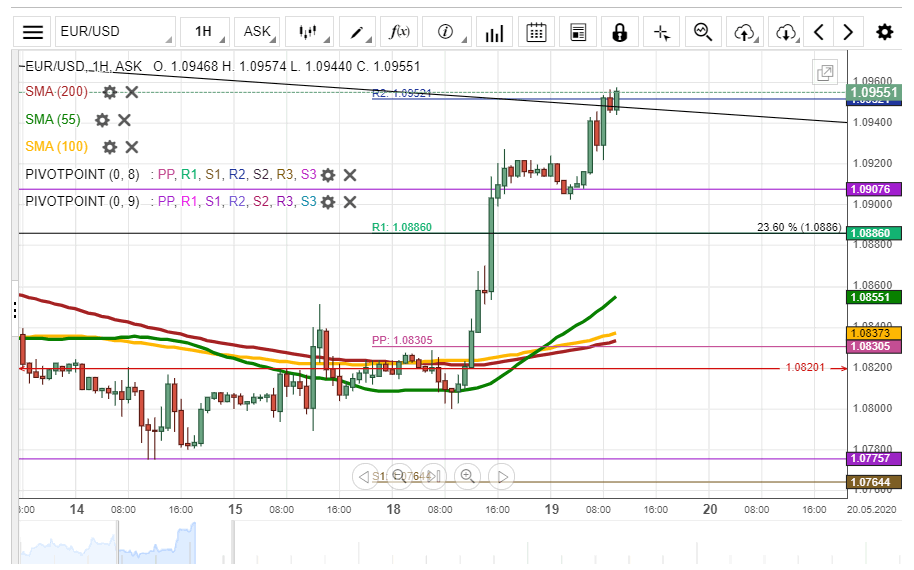Detach chart with the pop-out icon
Image resolution: width=914 pixels, height=570 pixels.
[x=825, y=73]
